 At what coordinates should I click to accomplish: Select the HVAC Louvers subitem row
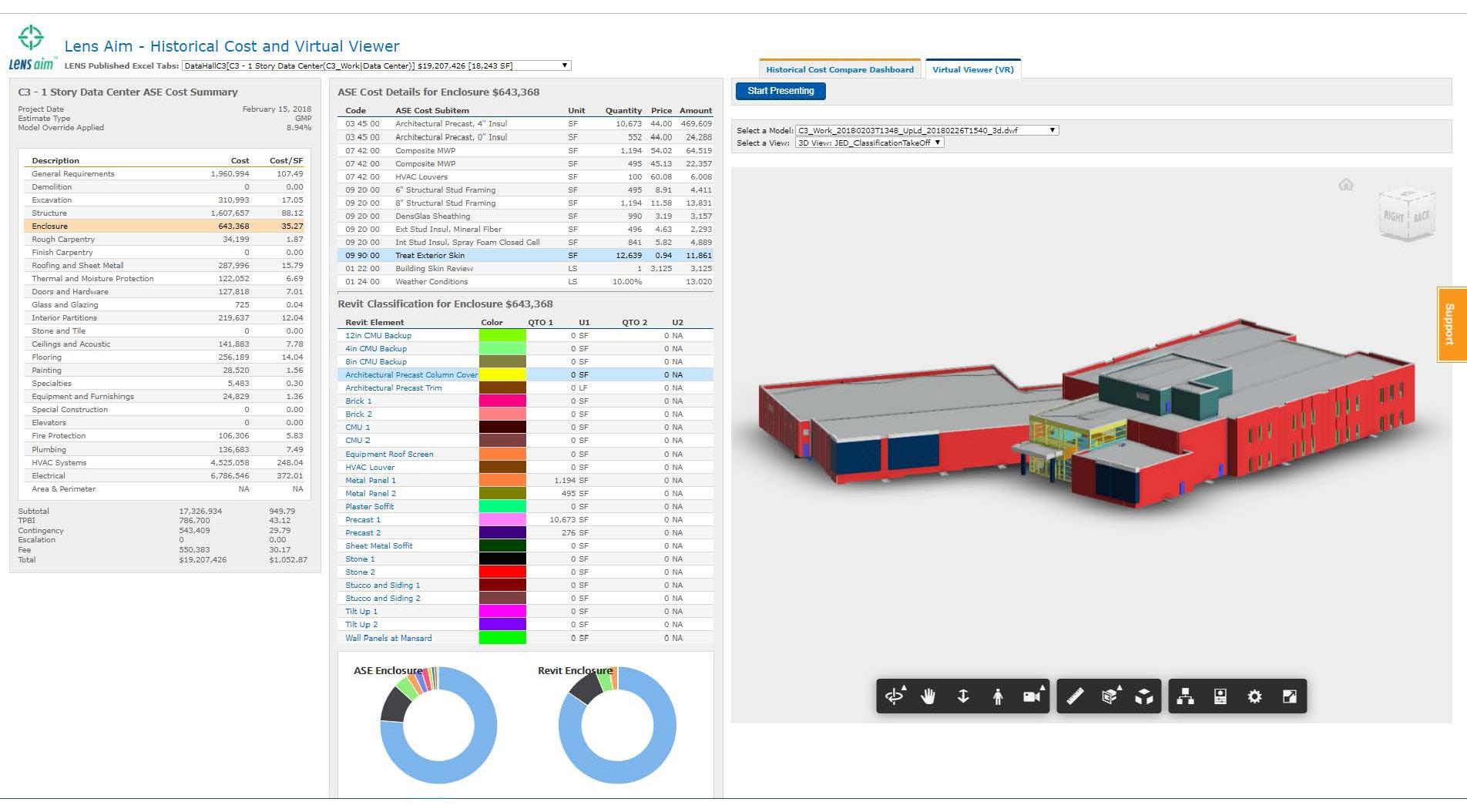point(525,177)
